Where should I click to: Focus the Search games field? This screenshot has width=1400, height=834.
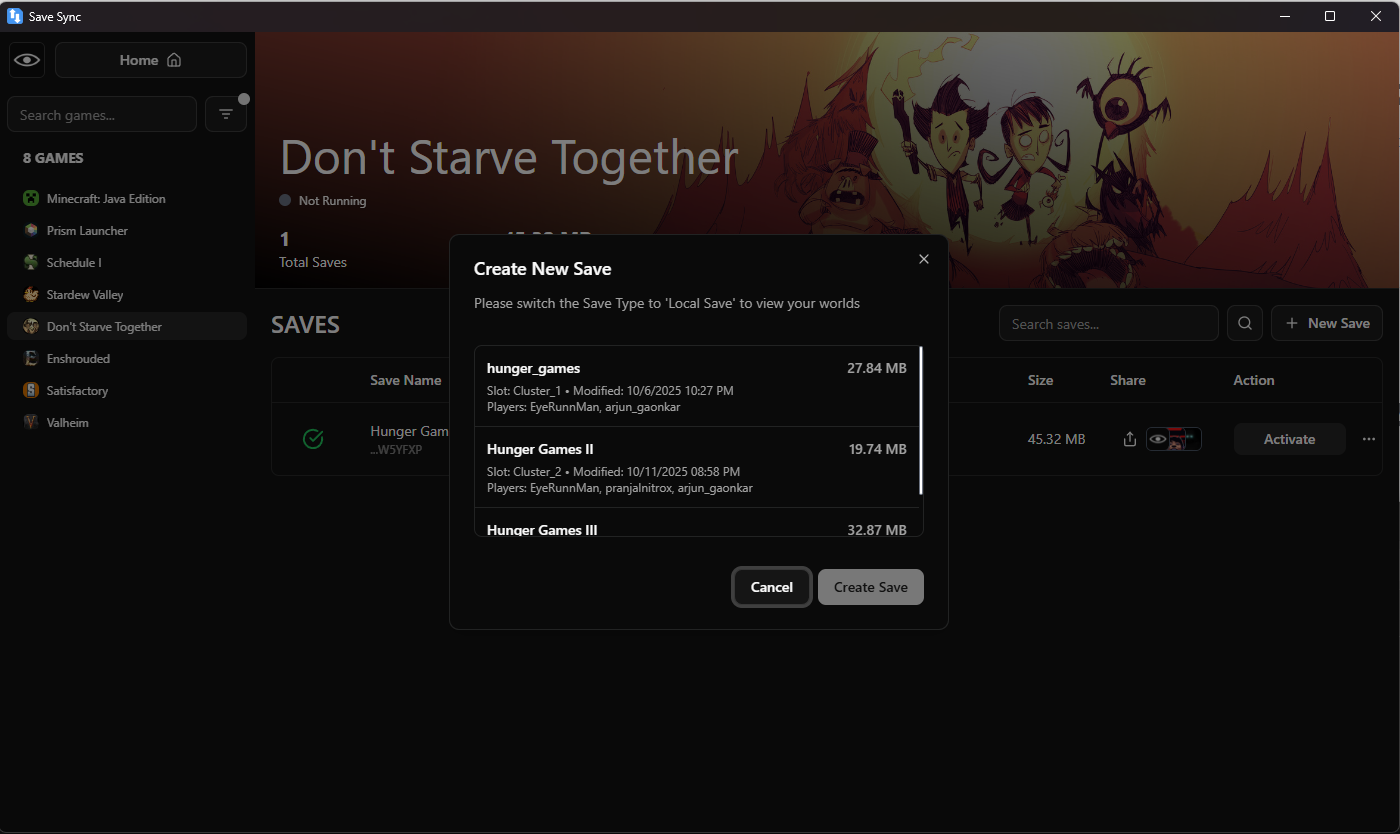[102, 115]
